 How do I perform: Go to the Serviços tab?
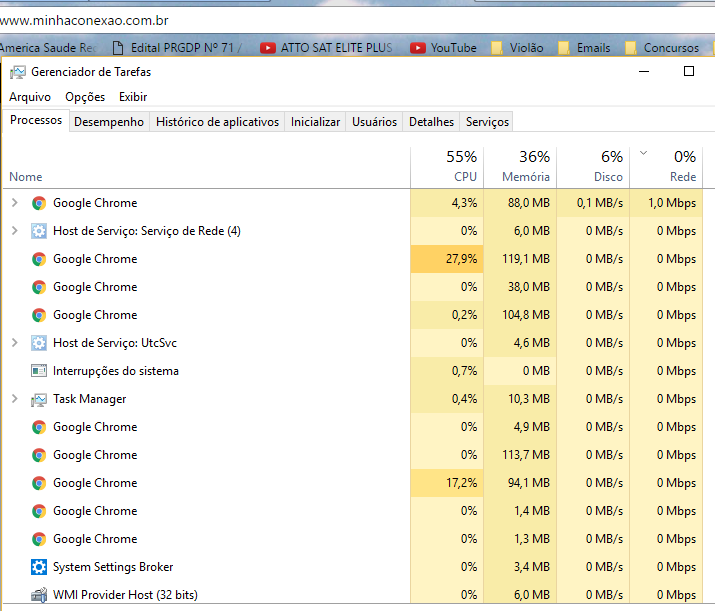tap(487, 122)
